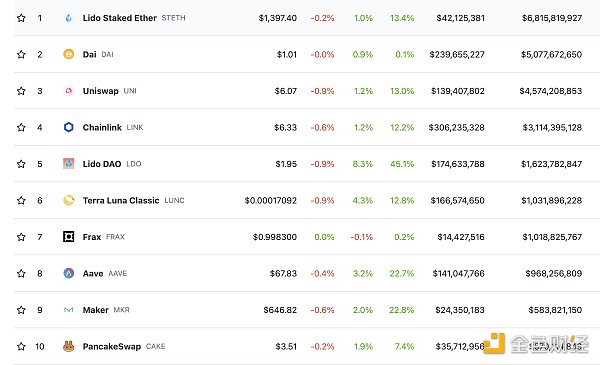Toggle the star next to Chainlink

click(x=21, y=127)
